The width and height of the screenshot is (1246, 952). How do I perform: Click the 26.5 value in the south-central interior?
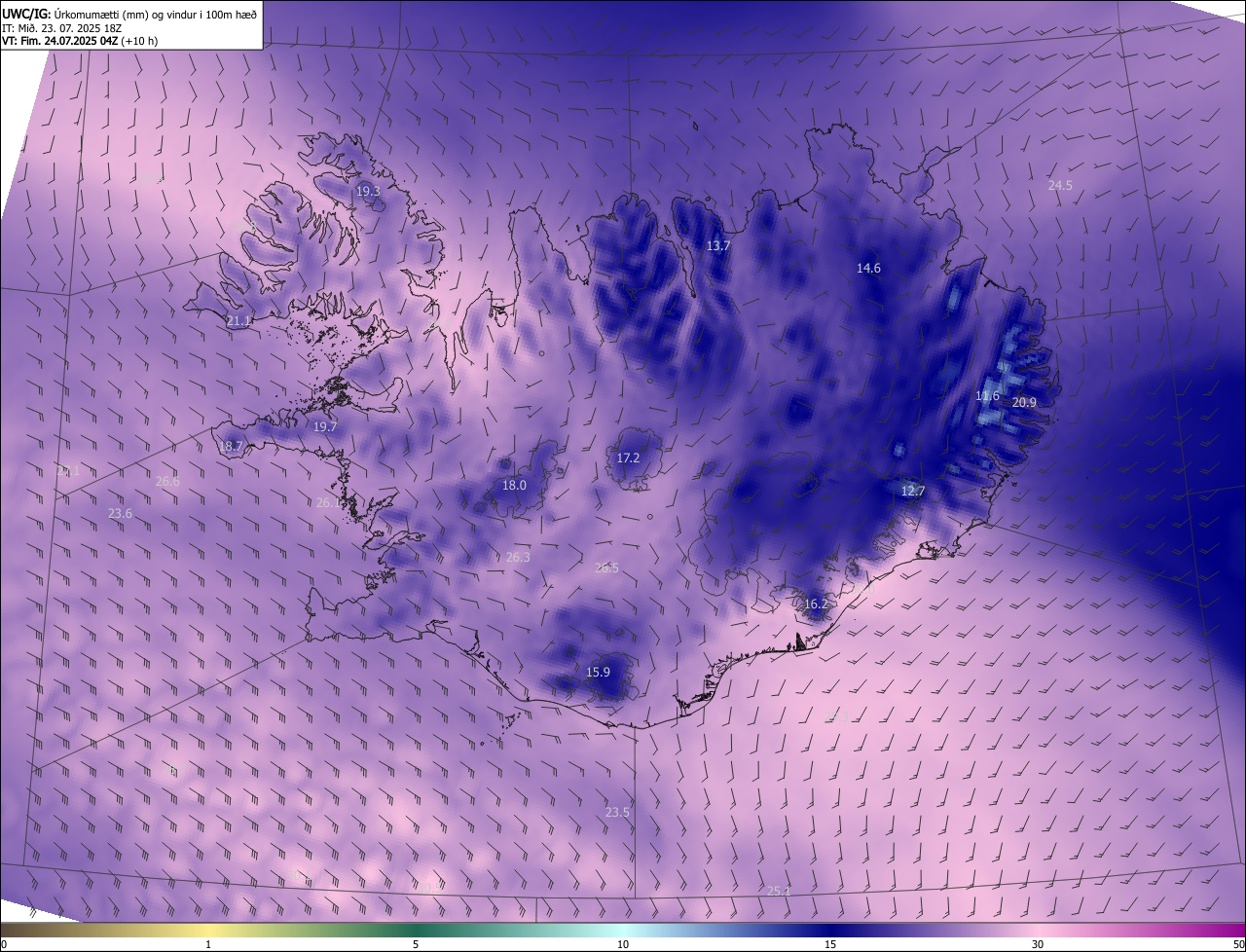point(606,568)
